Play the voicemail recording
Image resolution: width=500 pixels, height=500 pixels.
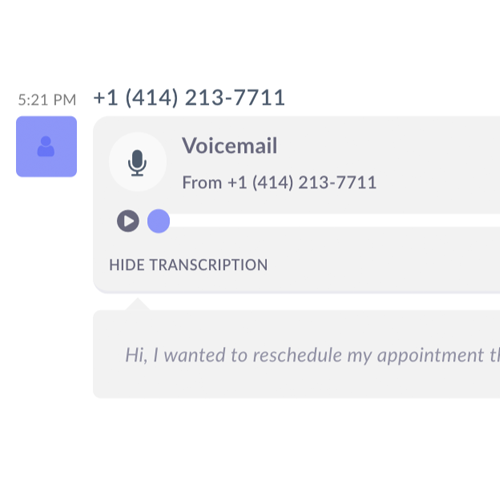128,221
